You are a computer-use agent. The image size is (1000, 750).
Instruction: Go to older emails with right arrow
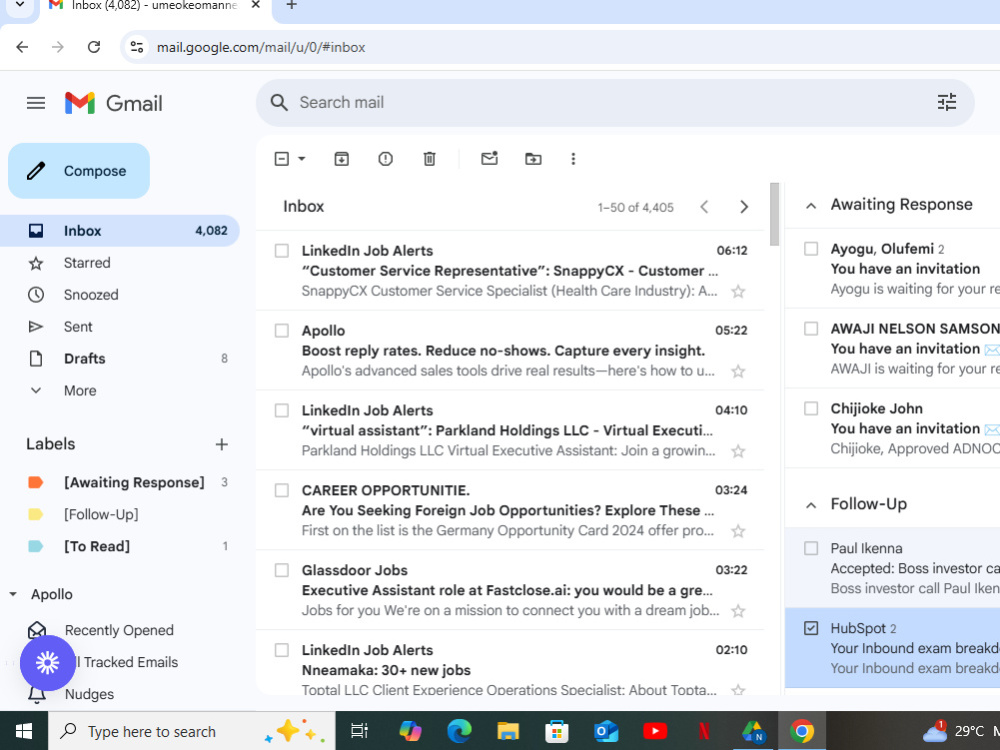coord(744,207)
